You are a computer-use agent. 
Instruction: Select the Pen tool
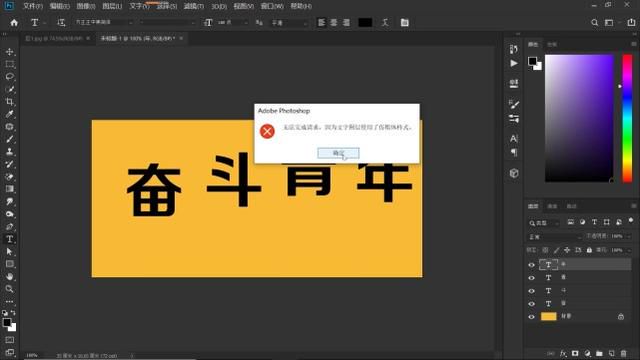pyautogui.click(x=10, y=227)
